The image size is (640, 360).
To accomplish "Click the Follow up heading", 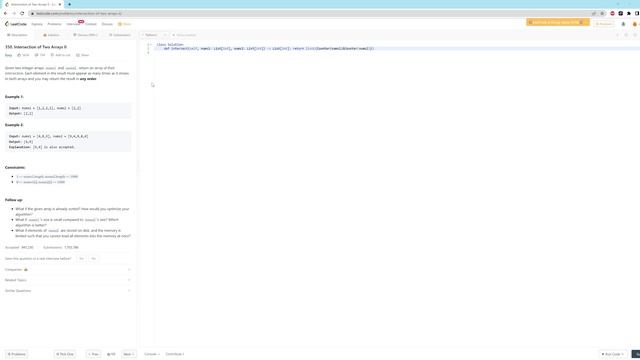I will [x=13, y=200].
